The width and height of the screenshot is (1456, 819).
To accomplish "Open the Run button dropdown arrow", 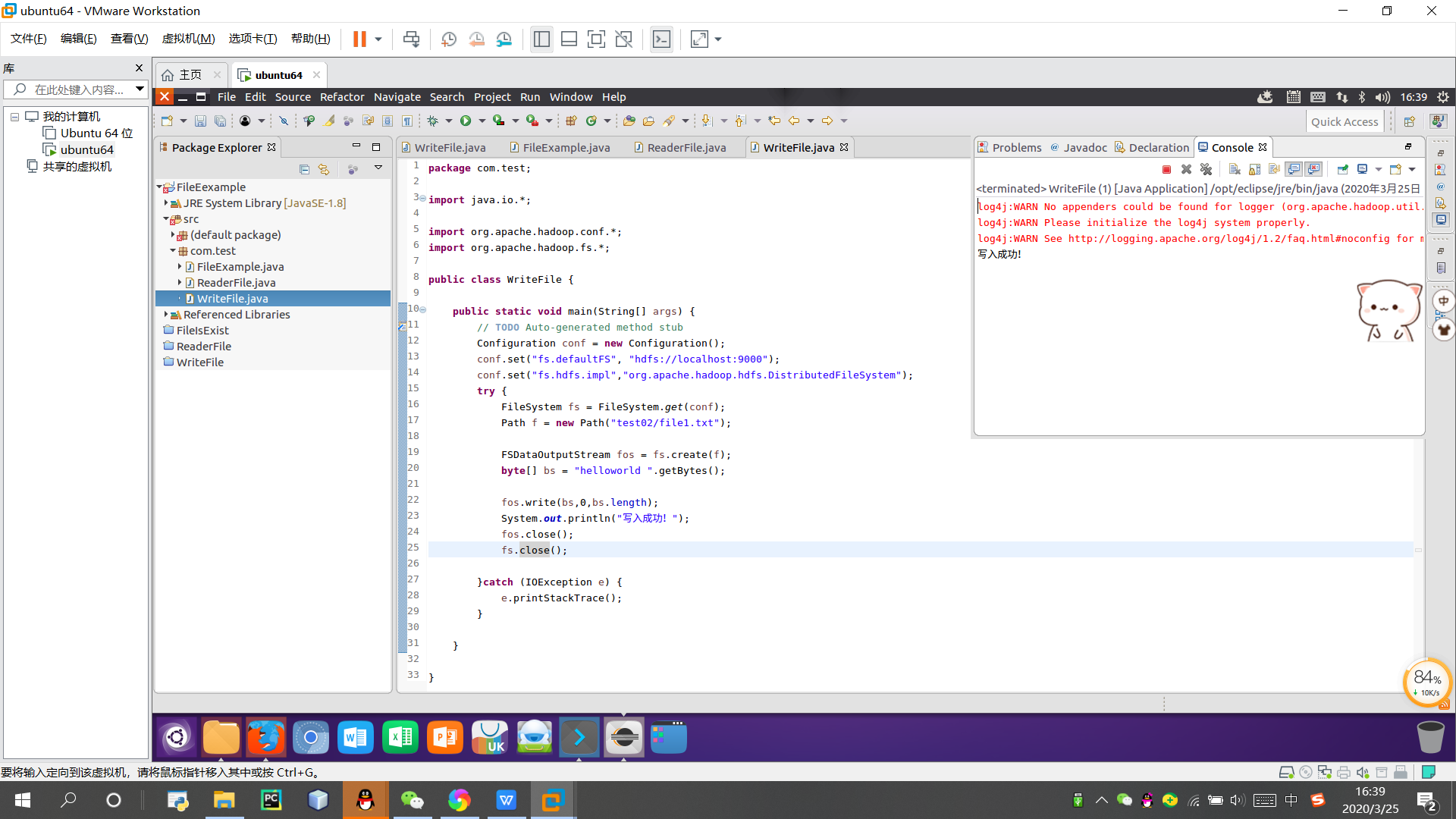I will click(482, 121).
